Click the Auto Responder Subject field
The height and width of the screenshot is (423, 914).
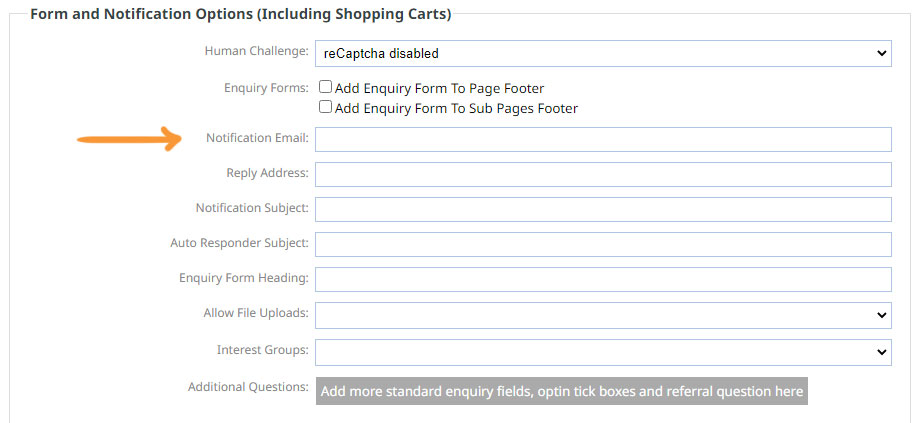pyautogui.click(x=603, y=245)
